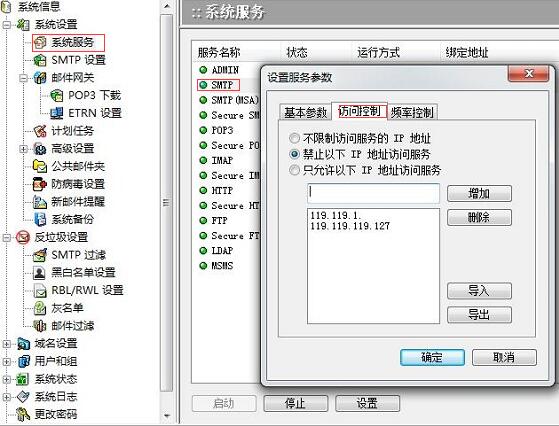
Task: Collapse the 系统设置 tree node
Action: coord(6,25)
